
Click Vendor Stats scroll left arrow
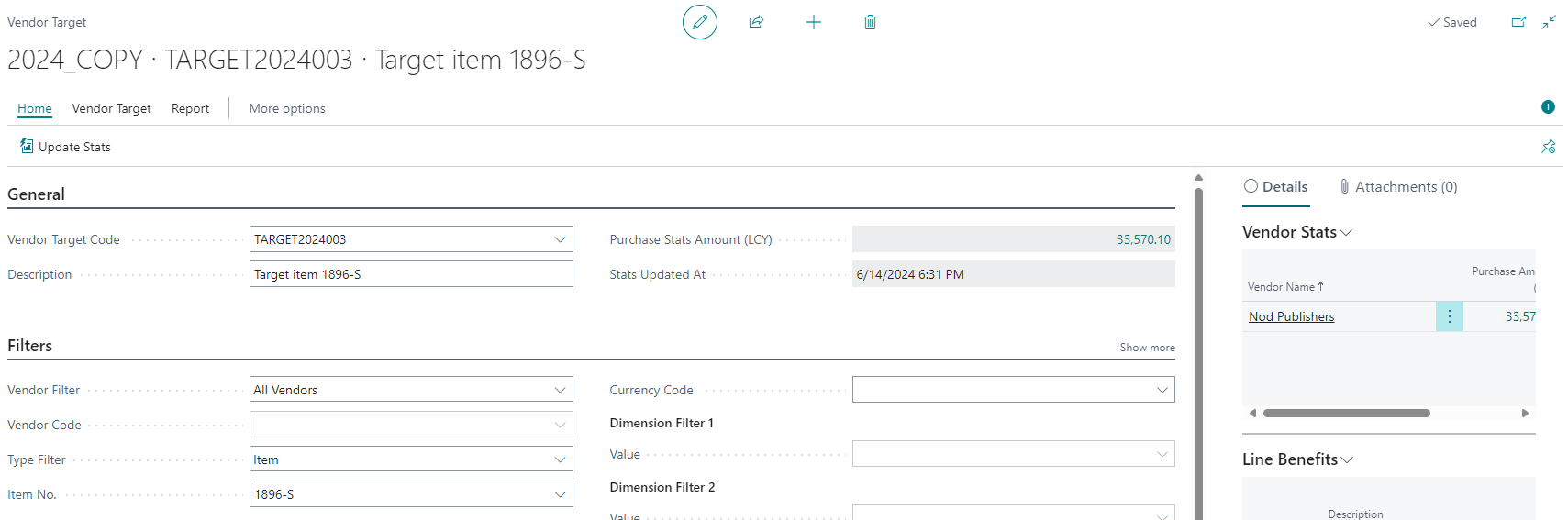pos(1252,413)
